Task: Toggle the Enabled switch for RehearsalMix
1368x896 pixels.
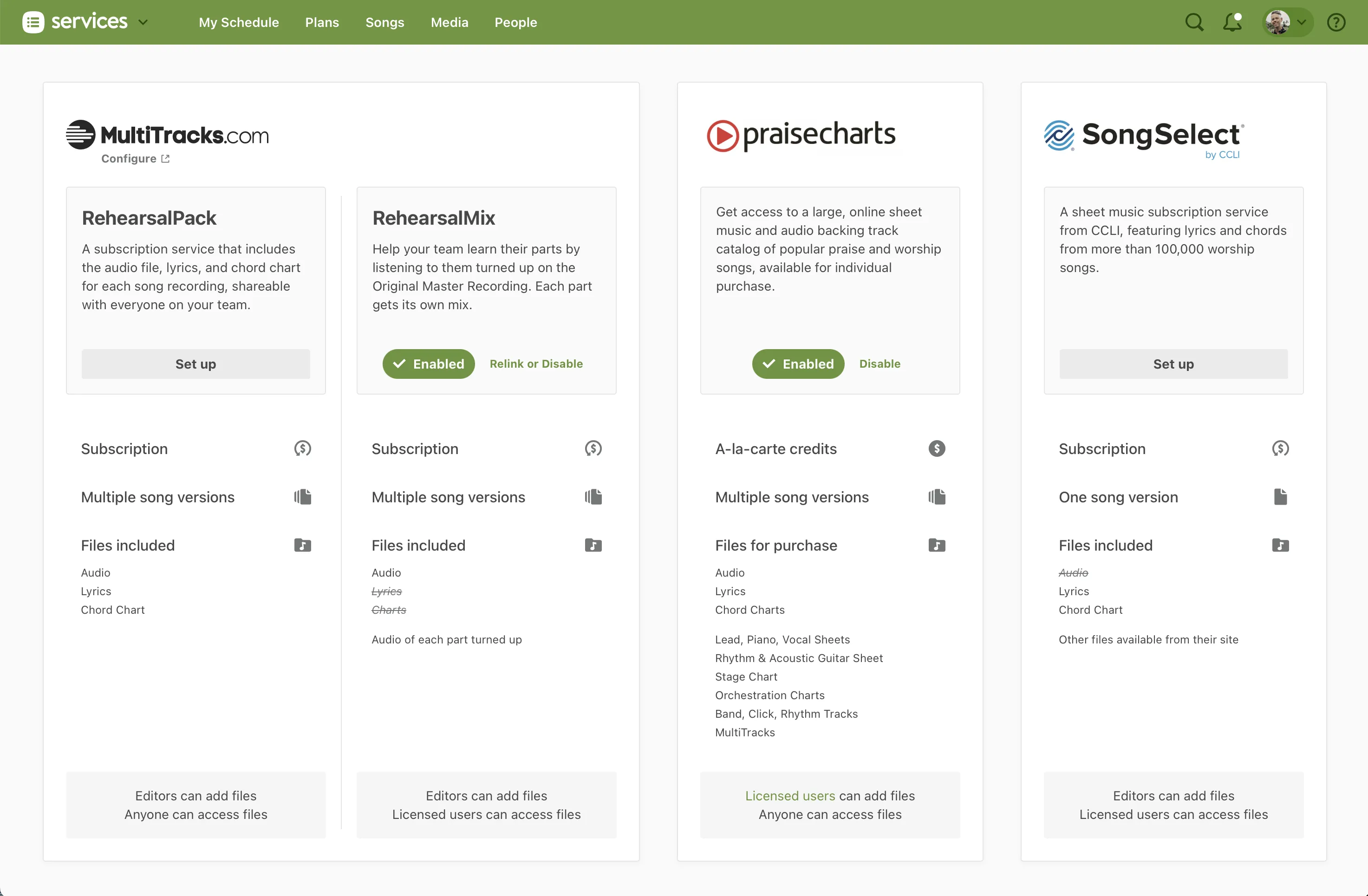Action: [428, 363]
